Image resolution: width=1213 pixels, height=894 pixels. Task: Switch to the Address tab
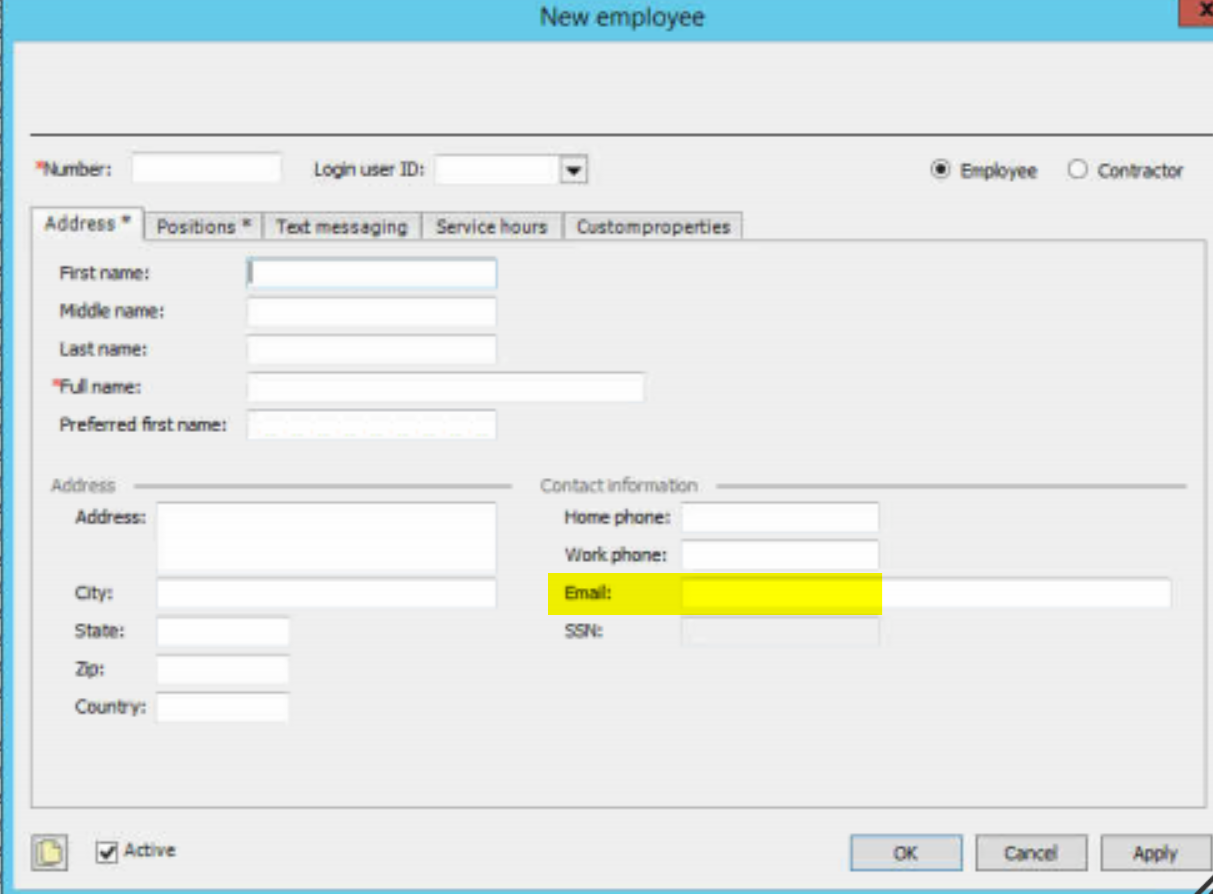pyautogui.click(x=88, y=224)
